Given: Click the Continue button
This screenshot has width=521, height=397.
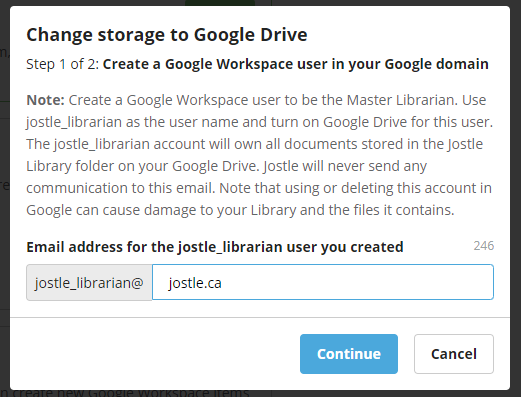Looking at the screenshot, I should click(349, 354).
